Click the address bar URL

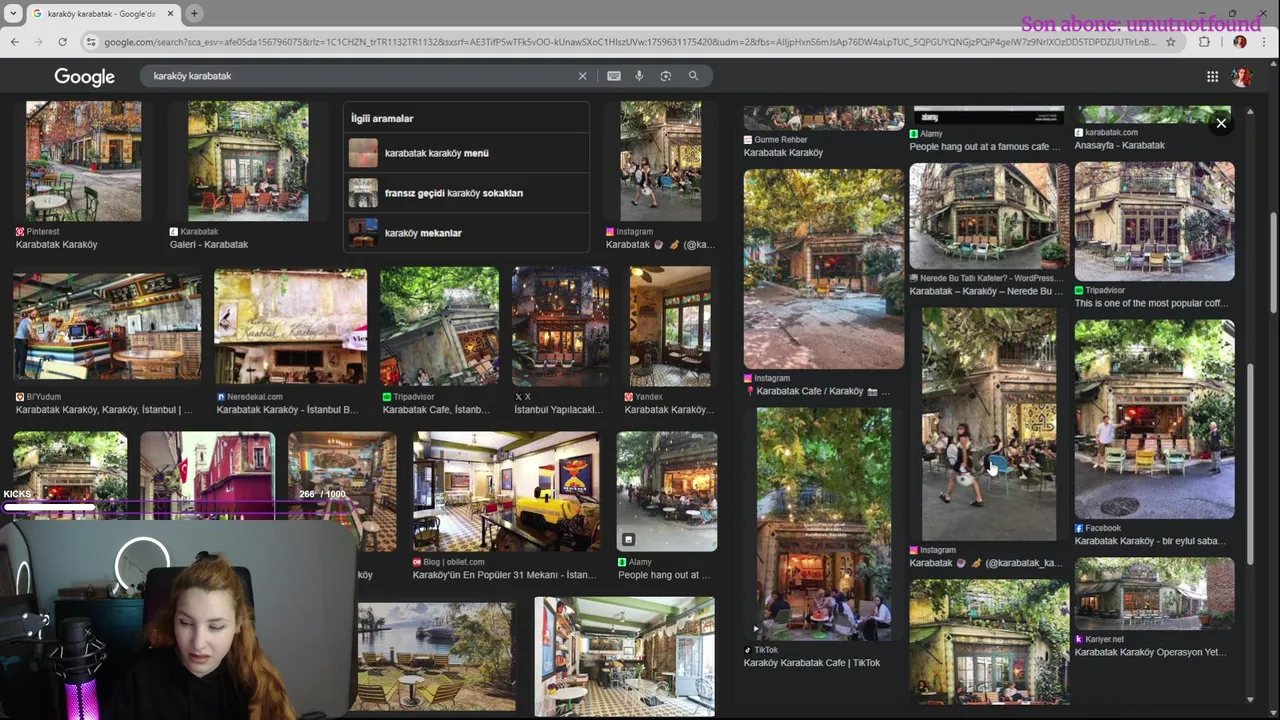click(x=630, y=42)
